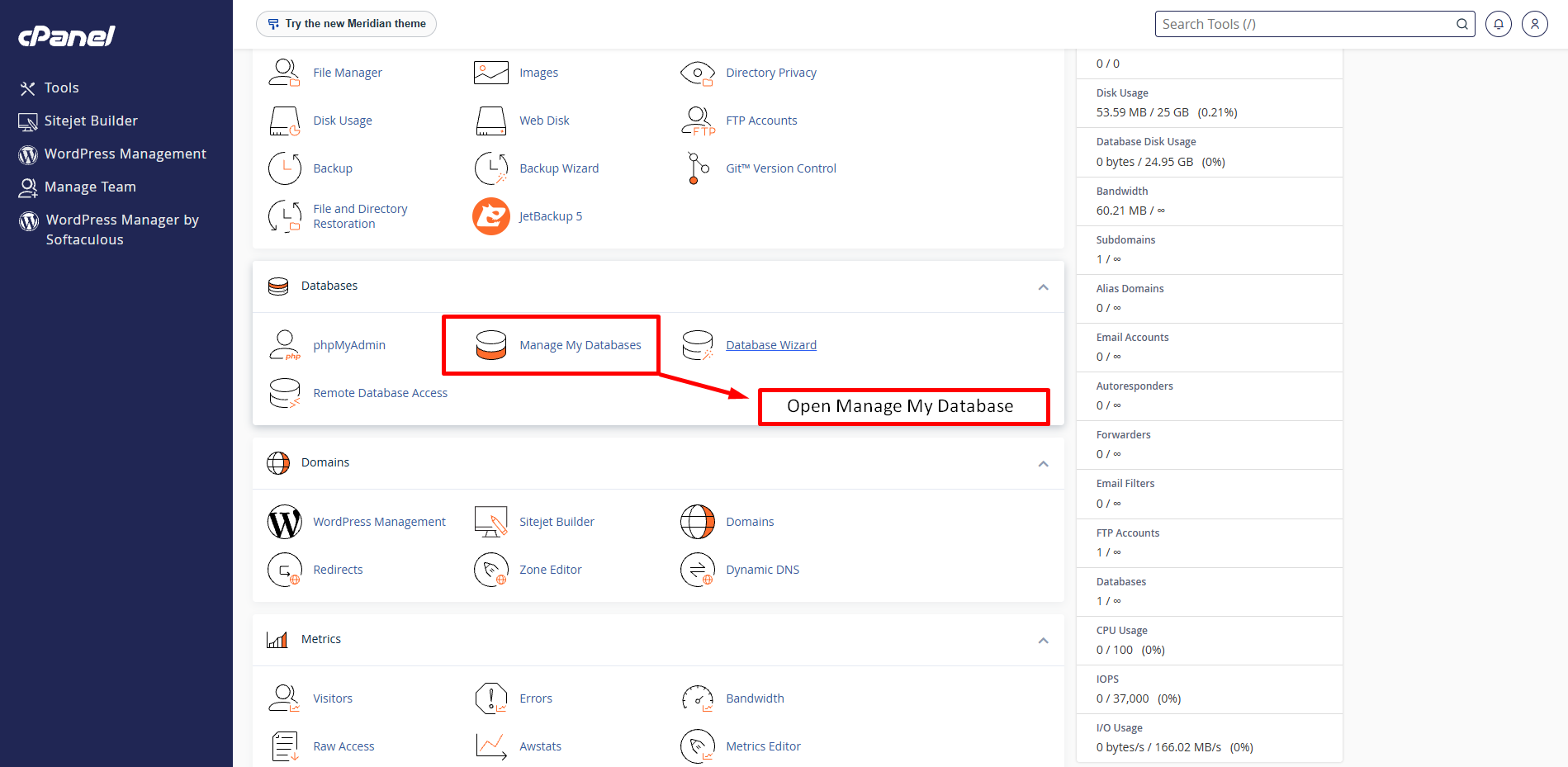Click the Domains globe icon
This screenshot has width=1568, height=767.
point(698,522)
